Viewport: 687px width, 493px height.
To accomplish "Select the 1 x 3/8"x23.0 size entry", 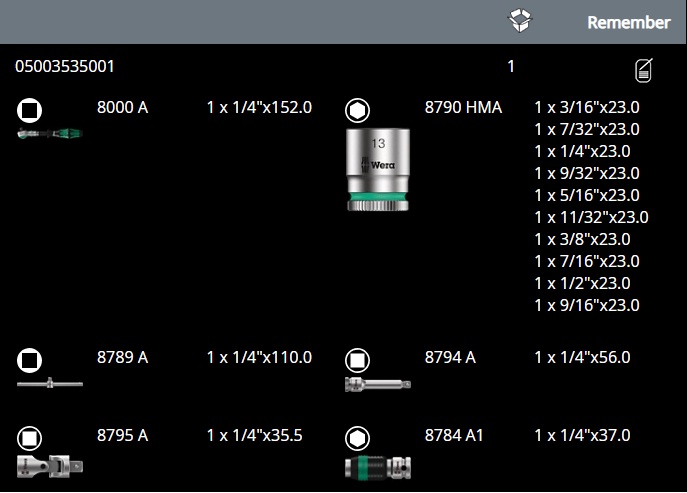I will pyautogui.click(x=581, y=239).
